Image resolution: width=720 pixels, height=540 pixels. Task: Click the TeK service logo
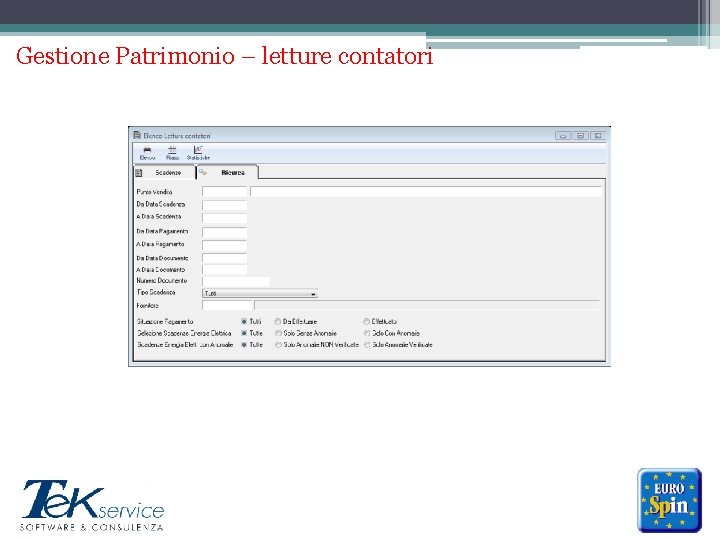(93, 505)
